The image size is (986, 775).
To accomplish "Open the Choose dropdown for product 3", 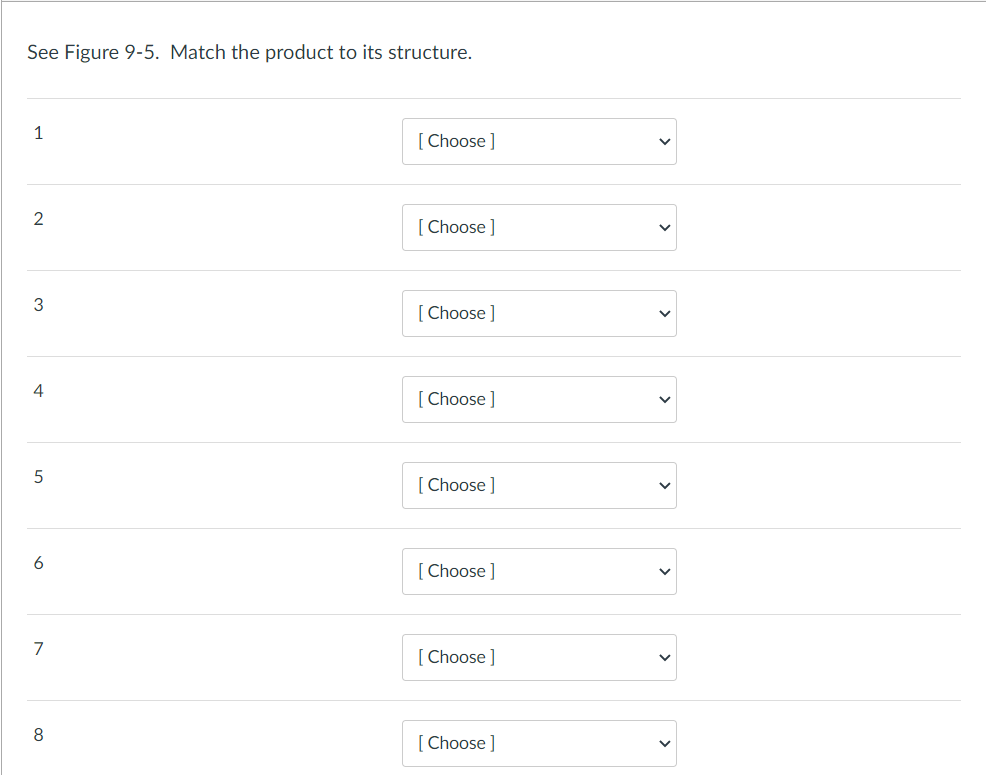I will pos(539,314).
